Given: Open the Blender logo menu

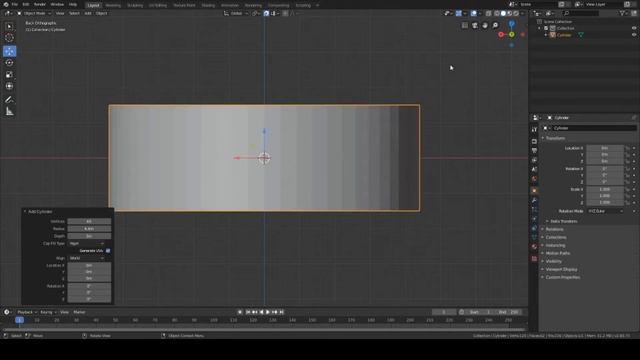Looking at the screenshot, I should [6, 4].
